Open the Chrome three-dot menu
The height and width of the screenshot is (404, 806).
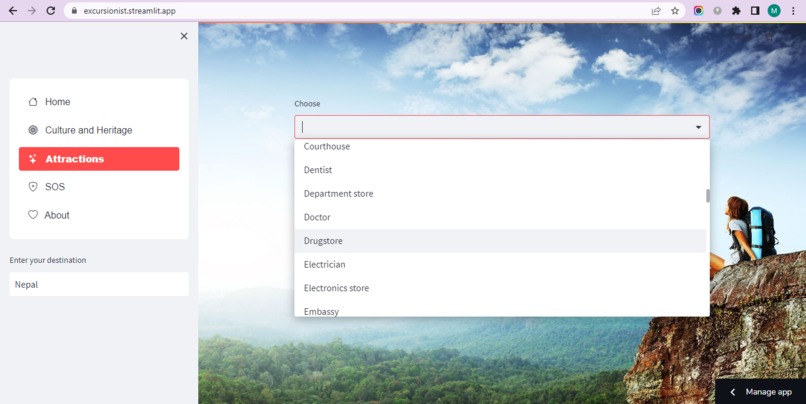point(793,11)
